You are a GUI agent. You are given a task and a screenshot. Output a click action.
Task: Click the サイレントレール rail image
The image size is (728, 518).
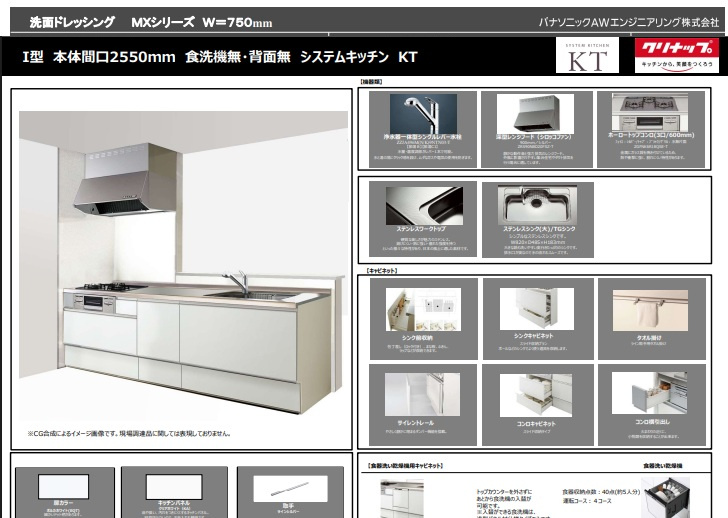pyautogui.click(x=423, y=392)
